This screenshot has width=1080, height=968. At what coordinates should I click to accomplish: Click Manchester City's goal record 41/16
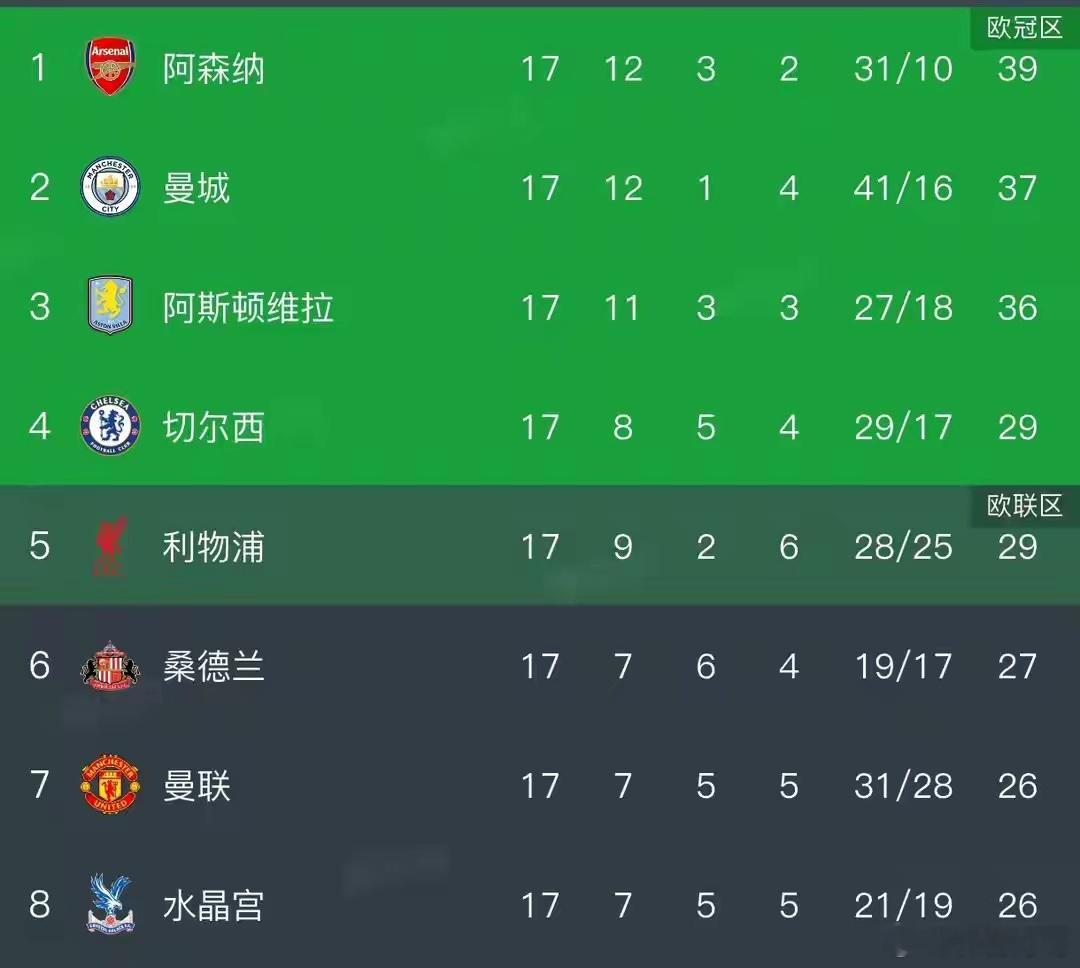click(903, 188)
